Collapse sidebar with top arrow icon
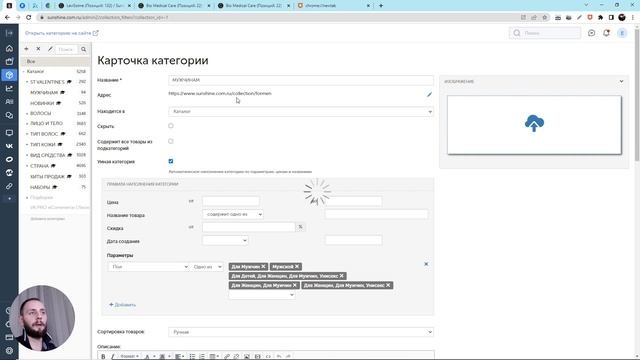 9,33
